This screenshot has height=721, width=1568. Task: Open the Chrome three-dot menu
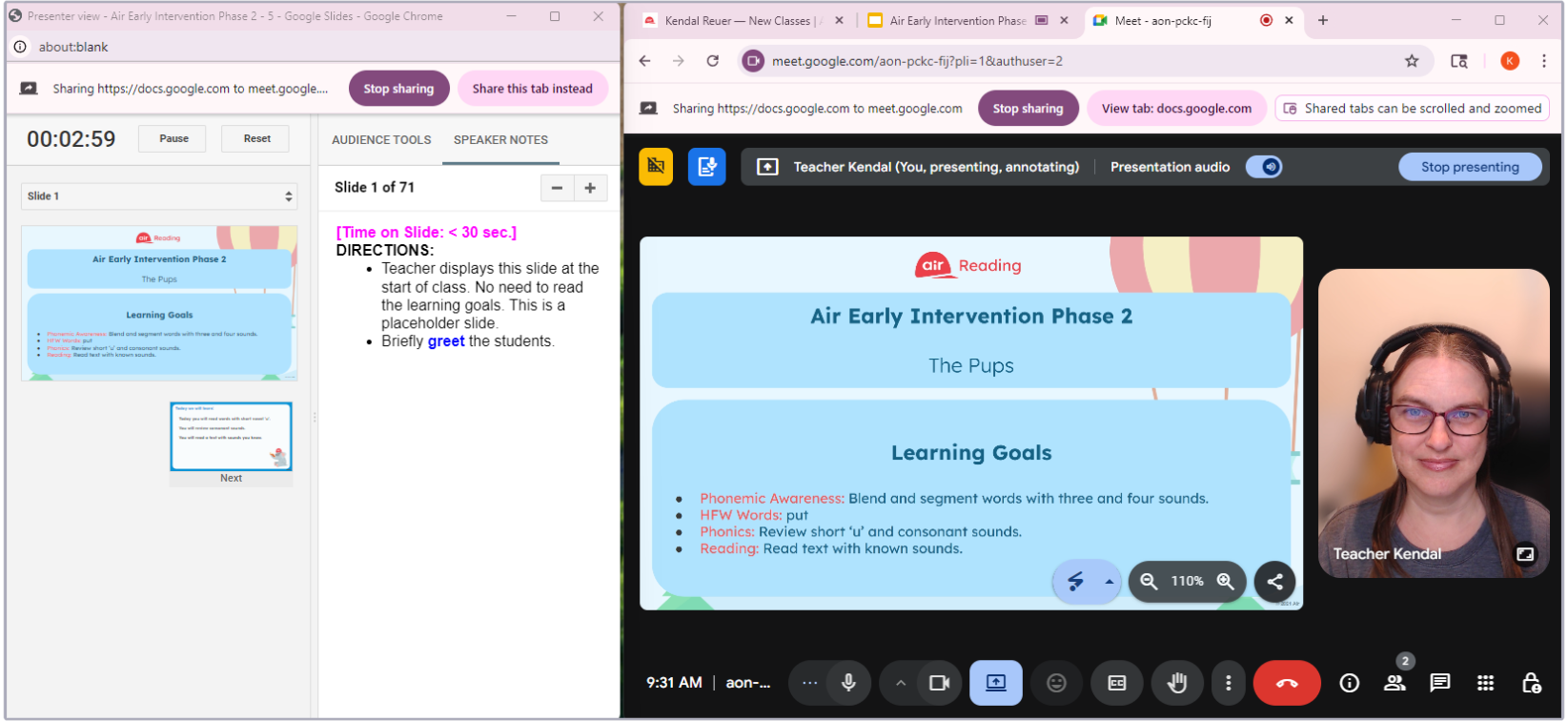[1543, 61]
